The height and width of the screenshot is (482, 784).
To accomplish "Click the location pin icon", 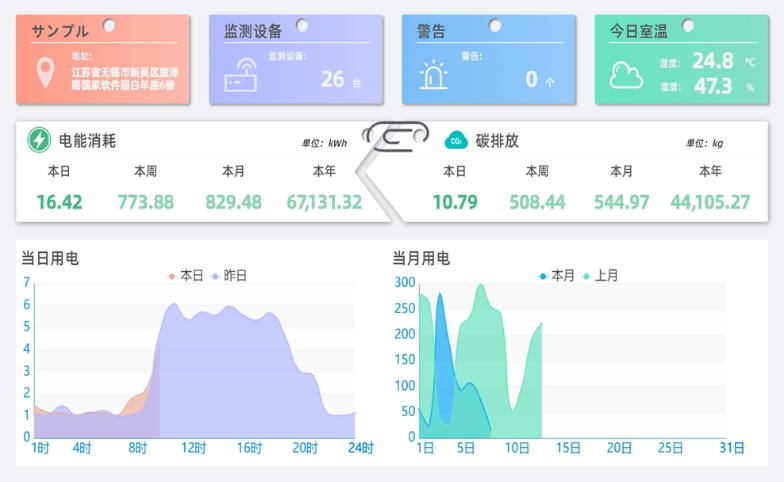I will click(46, 72).
